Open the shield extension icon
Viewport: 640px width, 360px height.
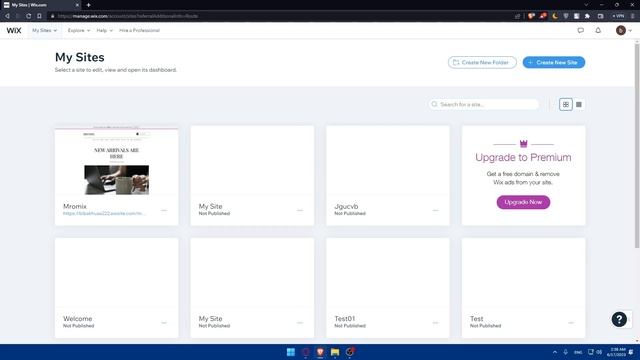(x=566, y=16)
